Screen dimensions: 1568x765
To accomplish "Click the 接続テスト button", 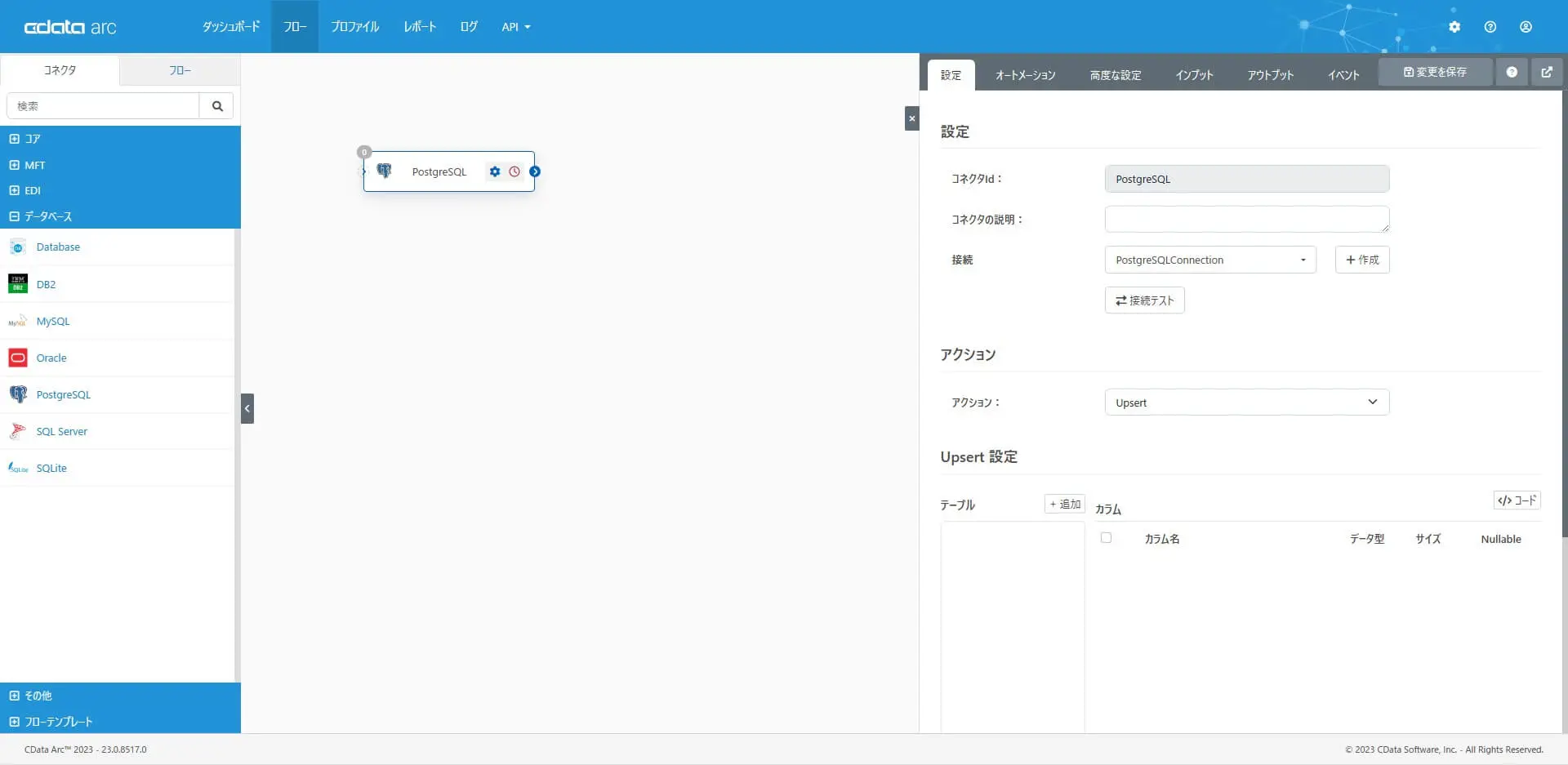I will point(1145,300).
